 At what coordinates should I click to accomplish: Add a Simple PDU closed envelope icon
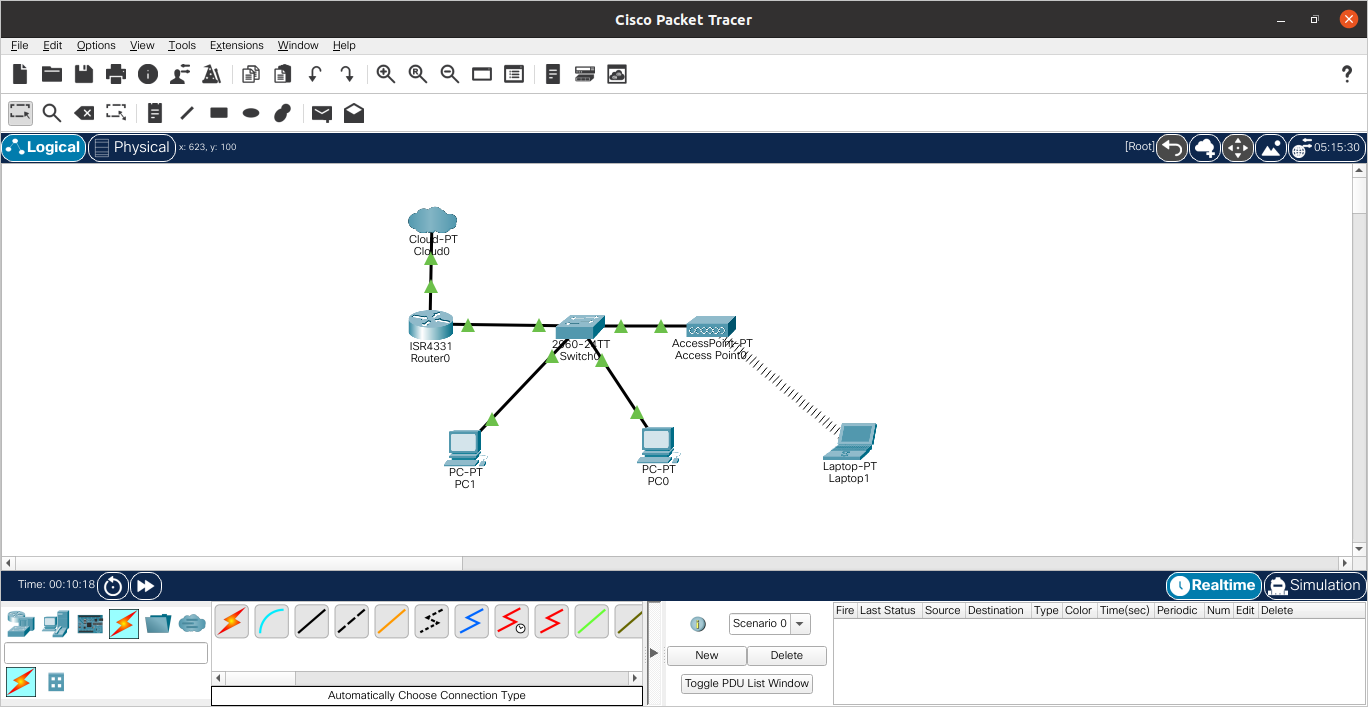(322, 113)
